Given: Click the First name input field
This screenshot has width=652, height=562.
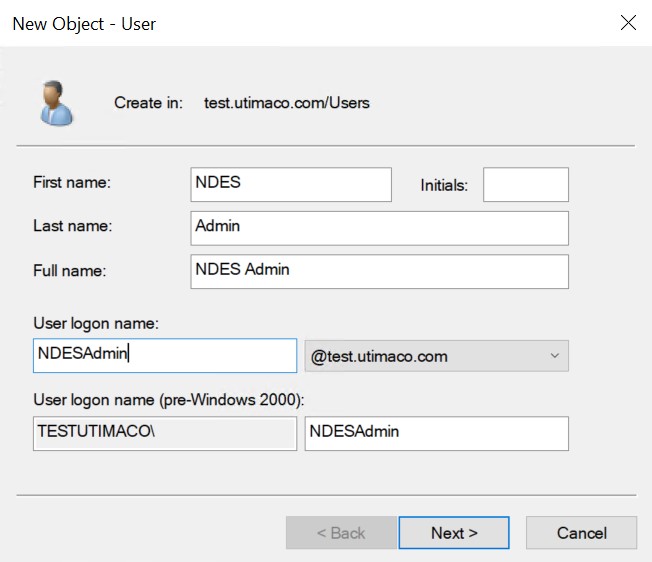Looking at the screenshot, I should (291, 185).
